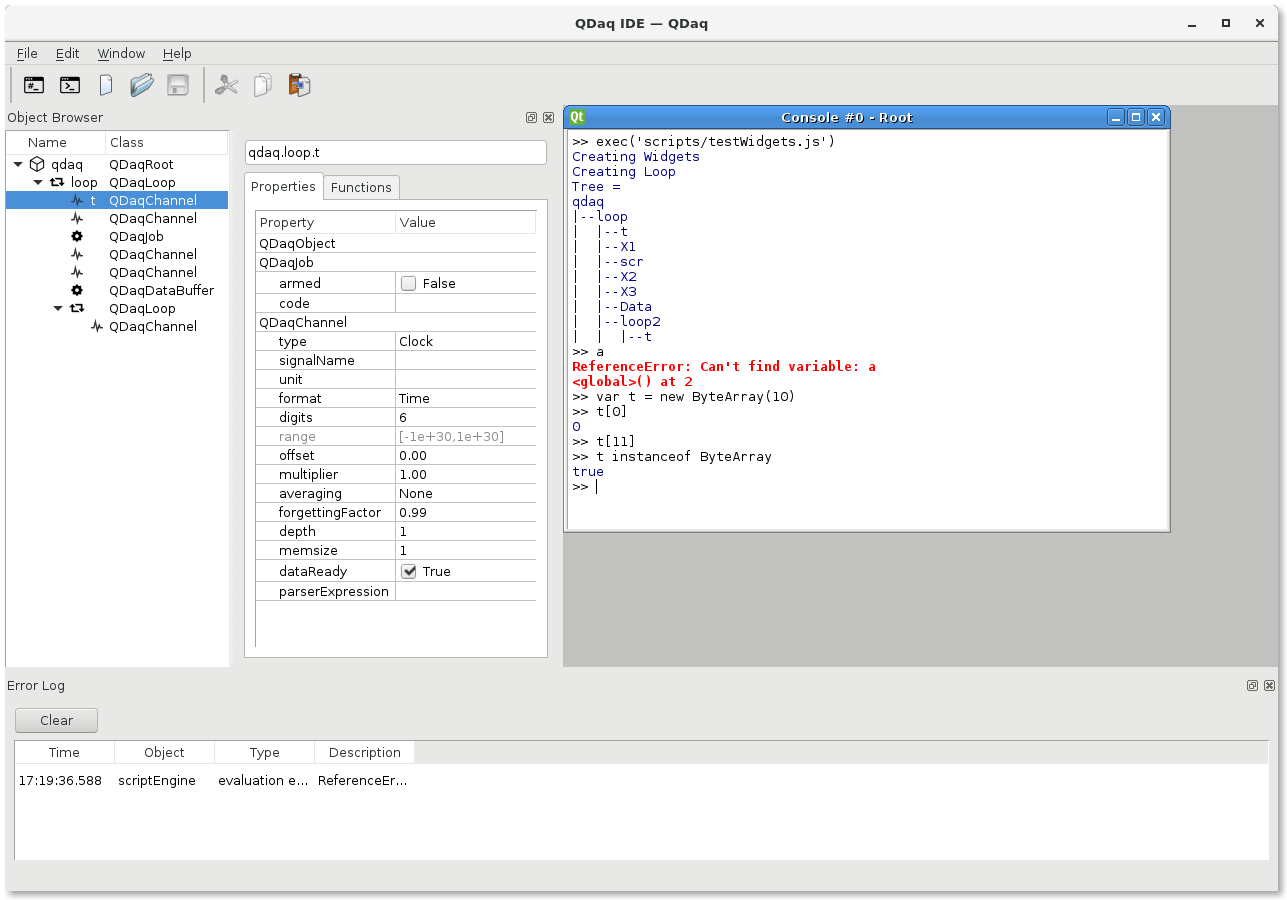Click the loop icon of nested QDaqLoop
Viewport: 1287px width, 900px height.
coord(77,308)
